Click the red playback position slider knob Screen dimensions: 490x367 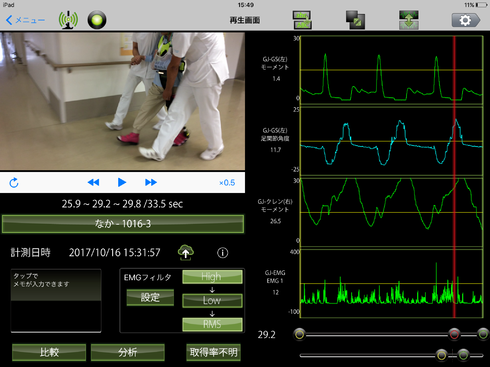click(454, 334)
